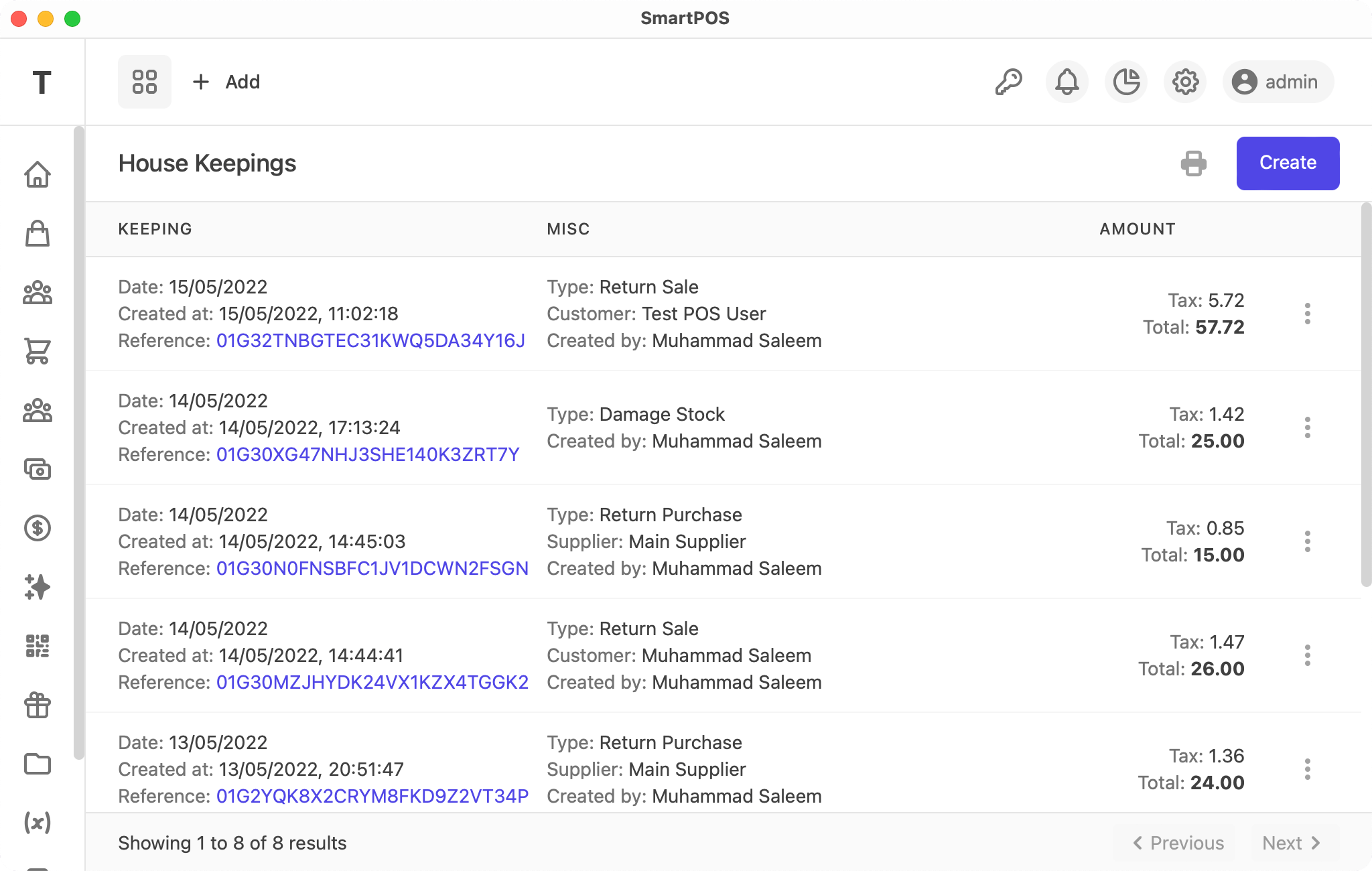1372x871 pixels.
Task: Open the admin user menu
Action: pos(1278,82)
